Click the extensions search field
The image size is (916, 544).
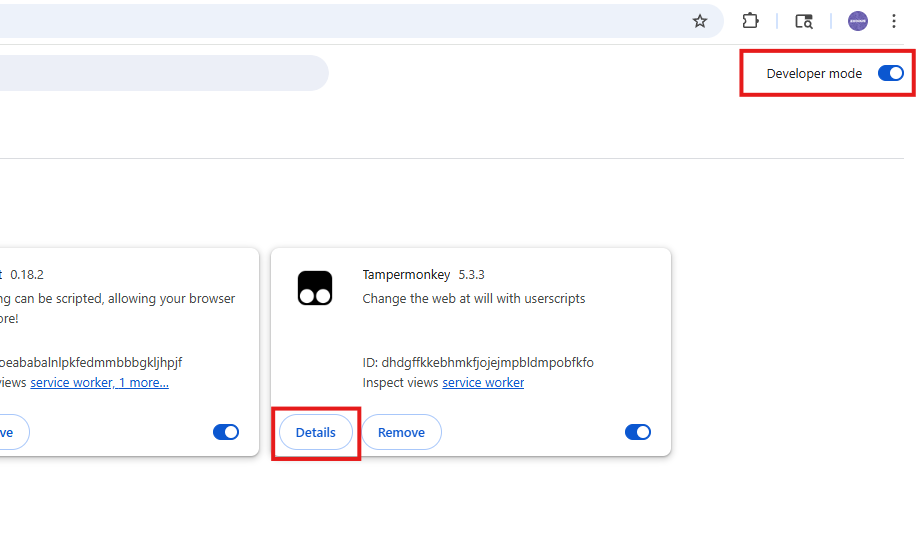click(x=164, y=73)
